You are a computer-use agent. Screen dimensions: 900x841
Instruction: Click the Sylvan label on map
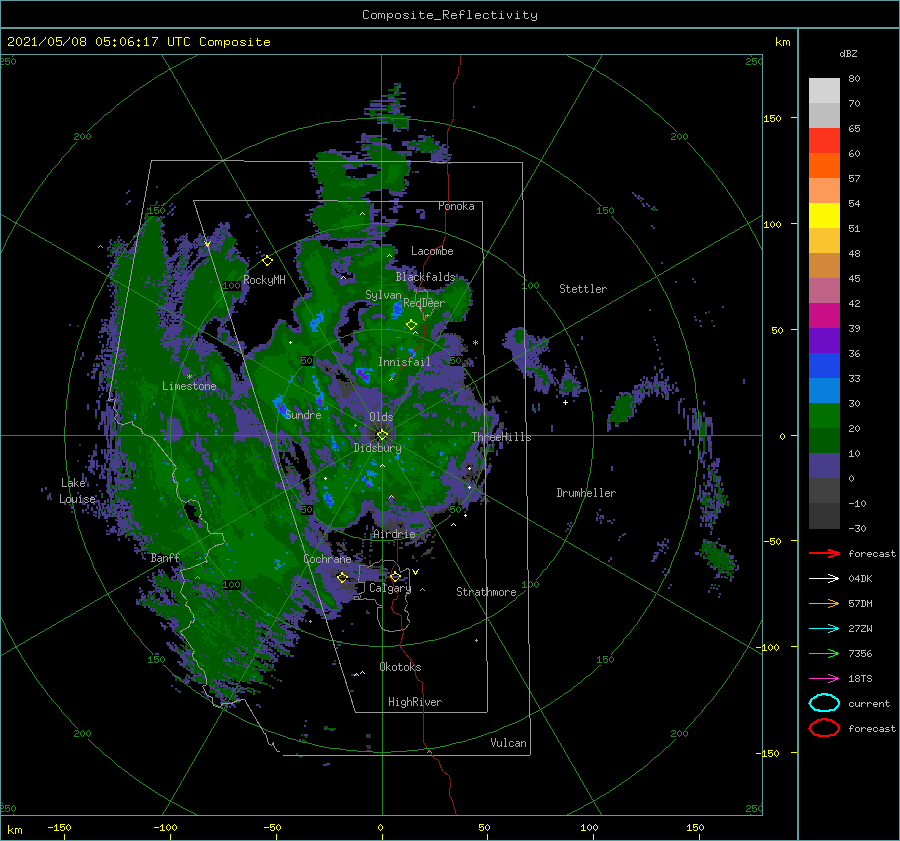pyautogui.click(x=383, y=295)
